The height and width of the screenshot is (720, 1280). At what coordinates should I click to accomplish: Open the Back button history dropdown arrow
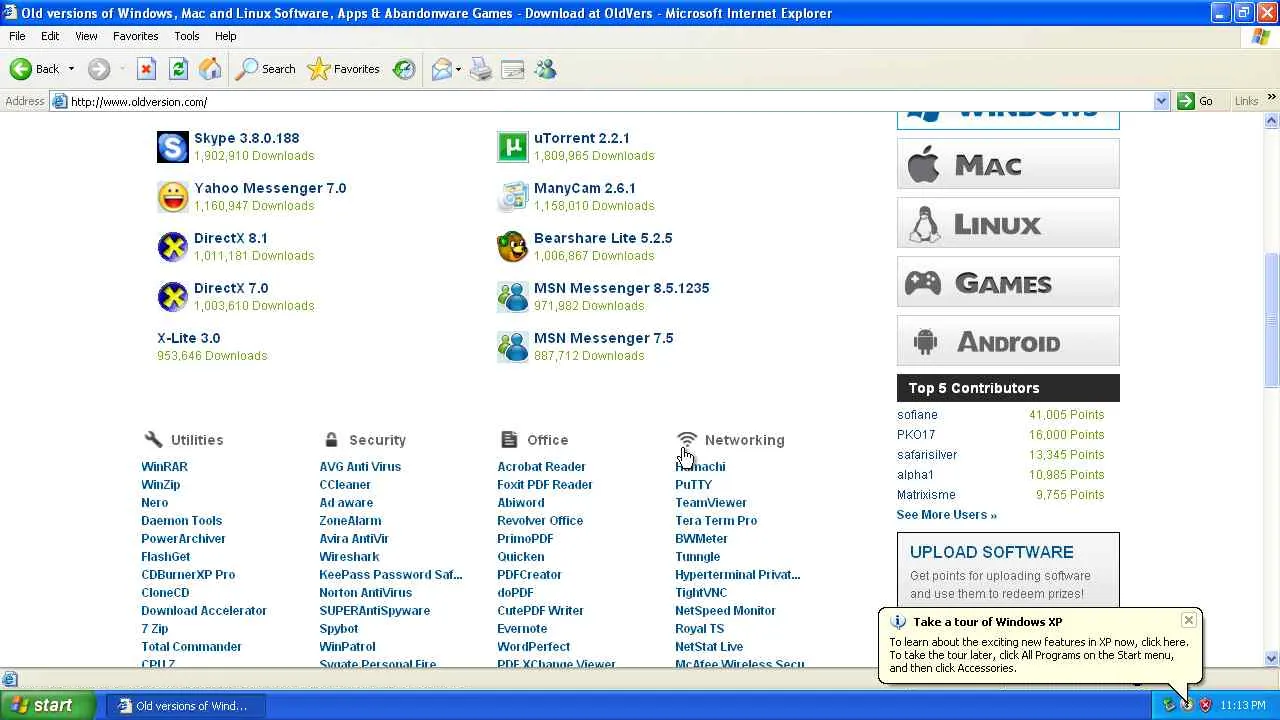71,69
